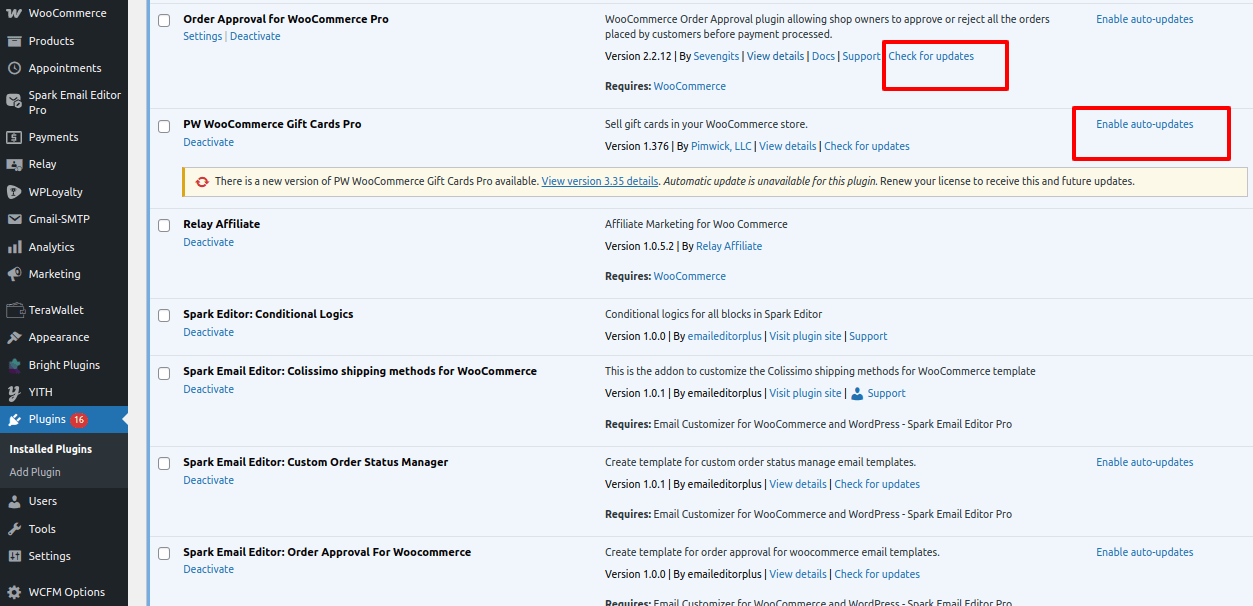Click the Gmail-SMTP envelope icon

[14, 219]
